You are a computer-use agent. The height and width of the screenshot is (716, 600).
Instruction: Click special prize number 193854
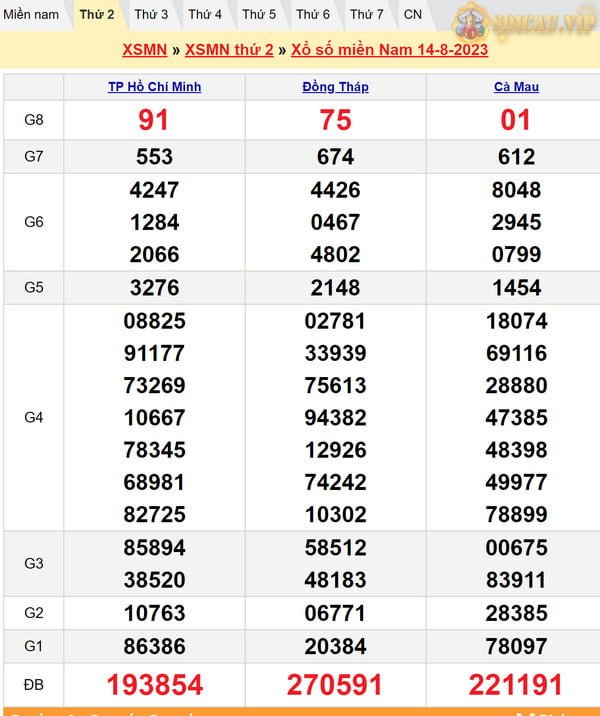point(154,684)
